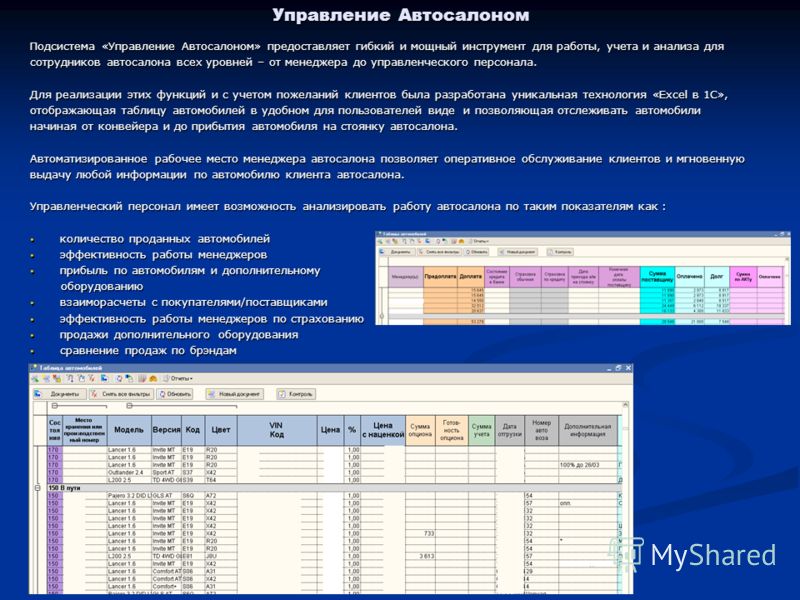Click Страховка обычная column header
This screenshot has height=600, width=800.
525,277
